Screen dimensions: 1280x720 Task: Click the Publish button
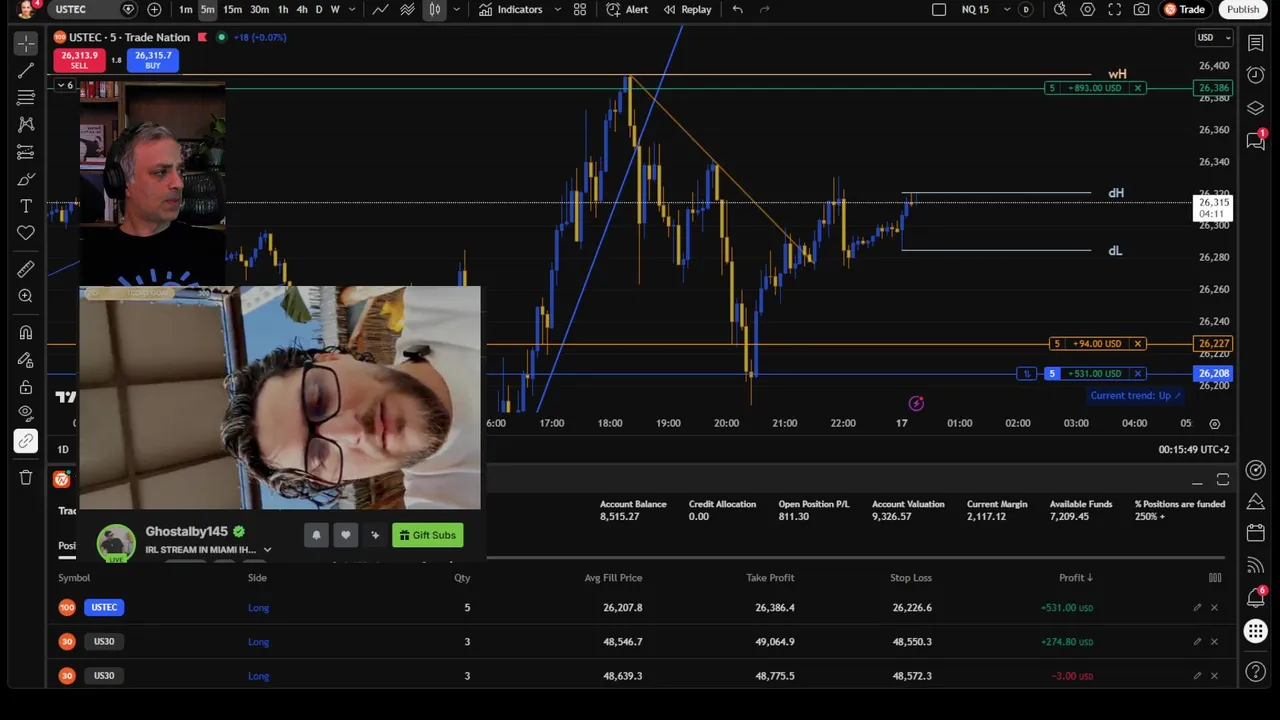pos(1243,9)
